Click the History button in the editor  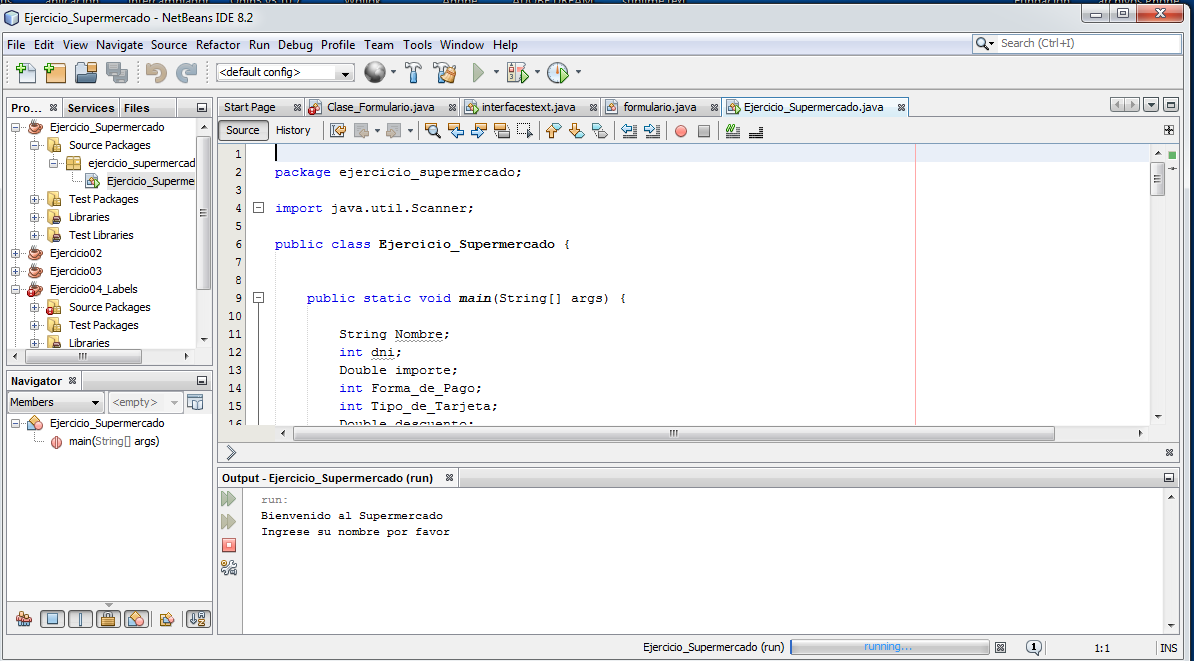coord(293,130)
